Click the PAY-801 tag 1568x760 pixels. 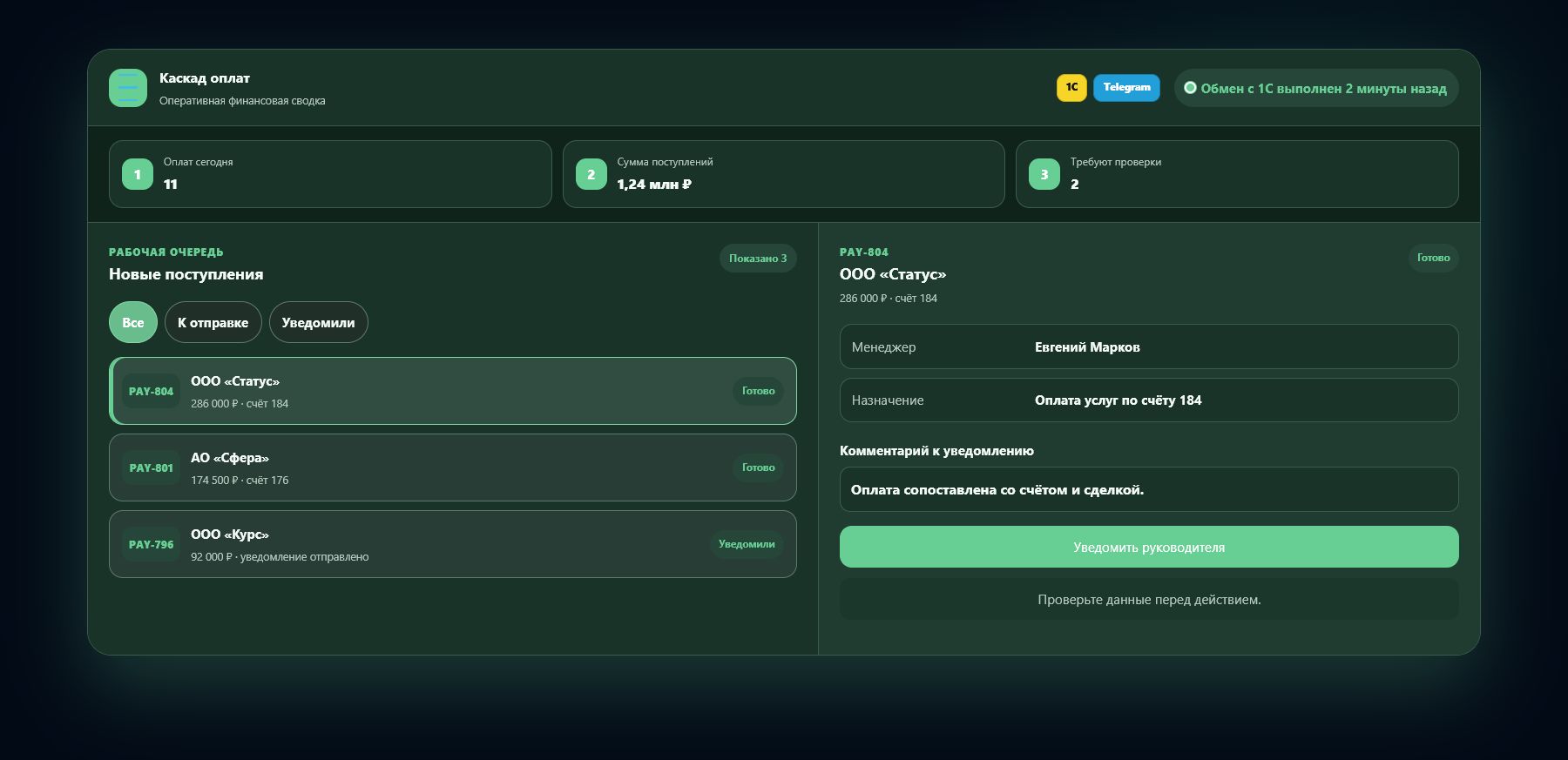pyautogui.click(x=151, y=467)
